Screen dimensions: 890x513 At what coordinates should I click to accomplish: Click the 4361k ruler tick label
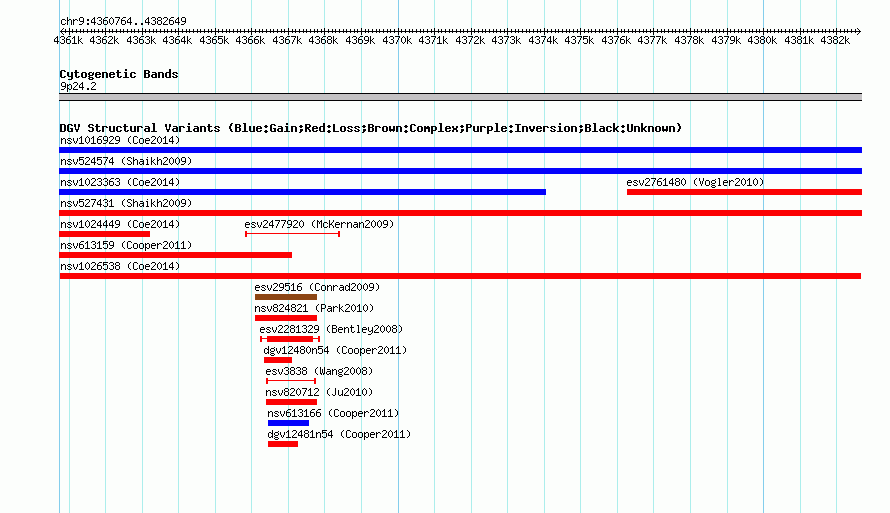[x=68, y=40]
